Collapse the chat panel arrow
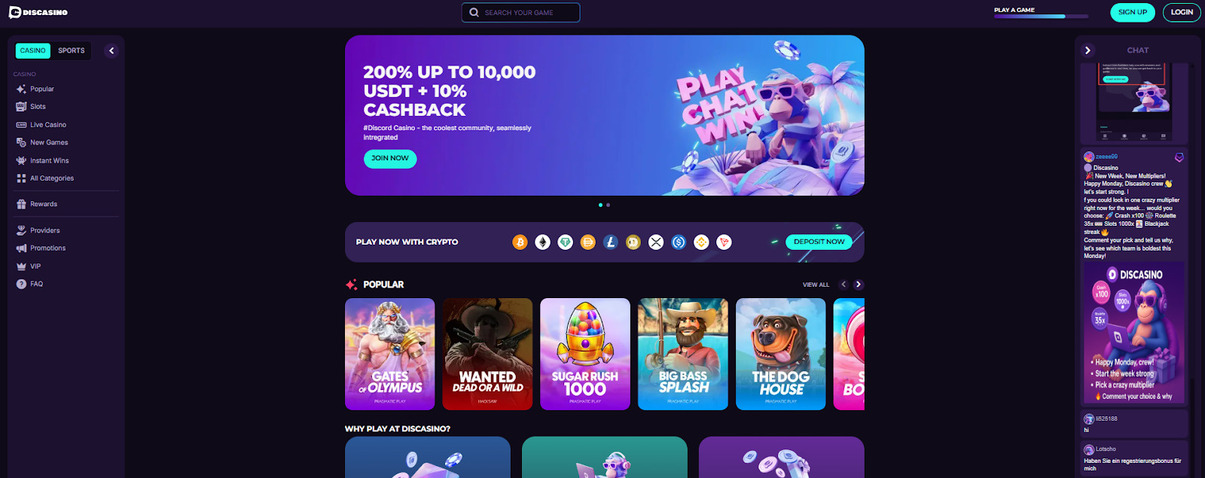 [x=1088, y=50]
